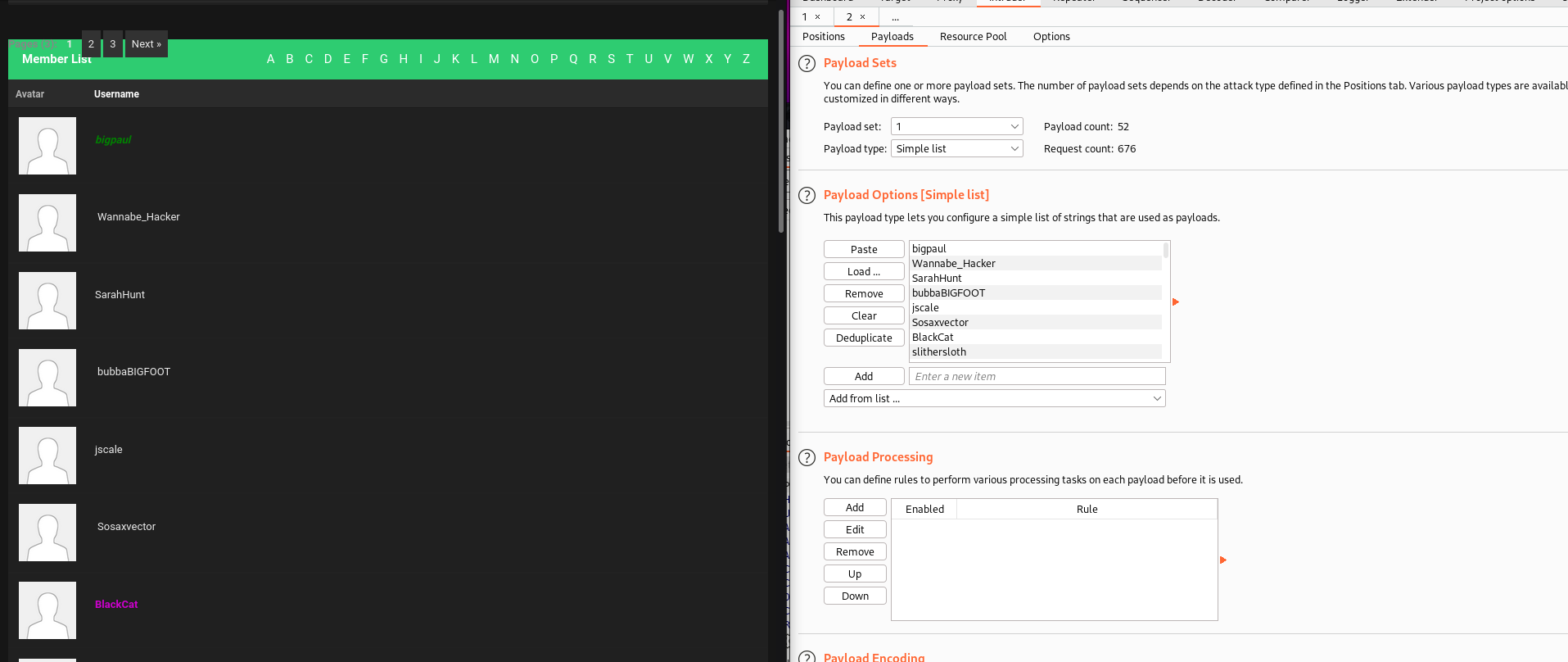The image size is (1568, 662).
Task: Click the Deduplicate button
Action: (x=864, y=338)
